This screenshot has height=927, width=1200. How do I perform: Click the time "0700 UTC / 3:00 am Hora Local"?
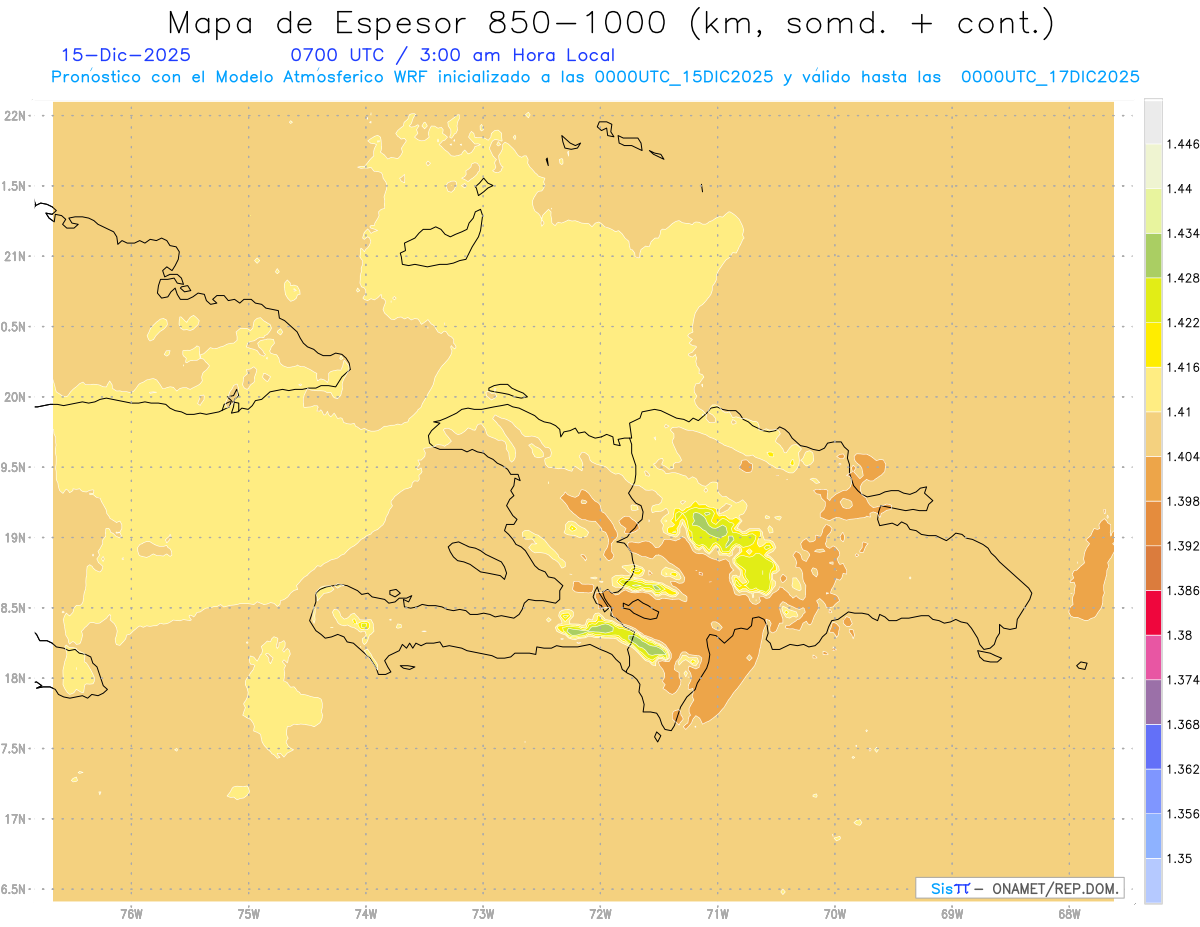pyautogui.click(x=452, y=55)
